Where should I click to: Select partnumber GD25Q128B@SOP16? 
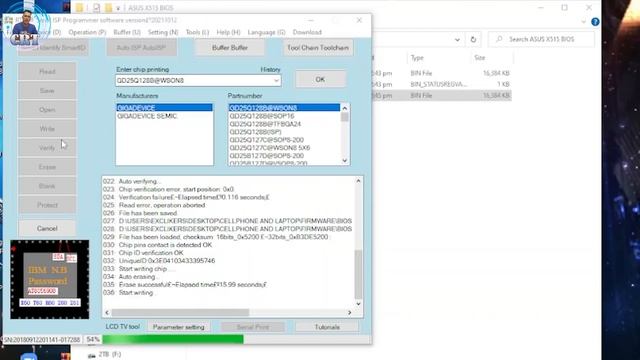pyautogui.click(x=284, y=116)
